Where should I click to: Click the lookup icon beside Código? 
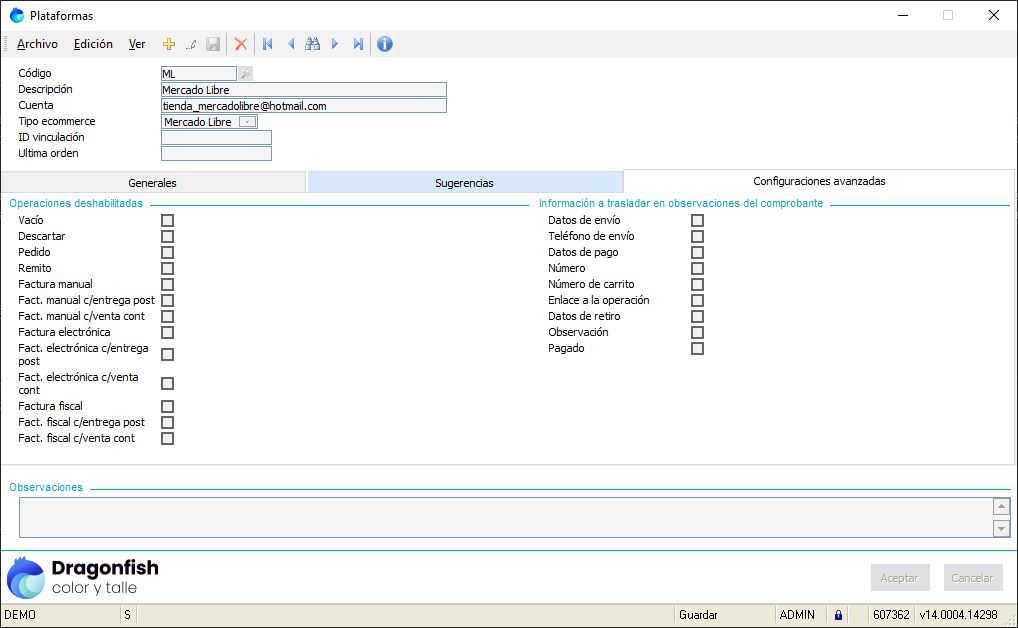[x=245, y=73]
